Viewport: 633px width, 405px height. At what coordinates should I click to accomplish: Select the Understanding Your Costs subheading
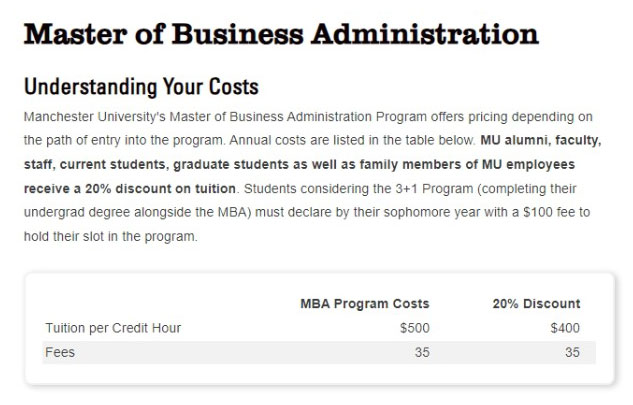pos(141,87)
